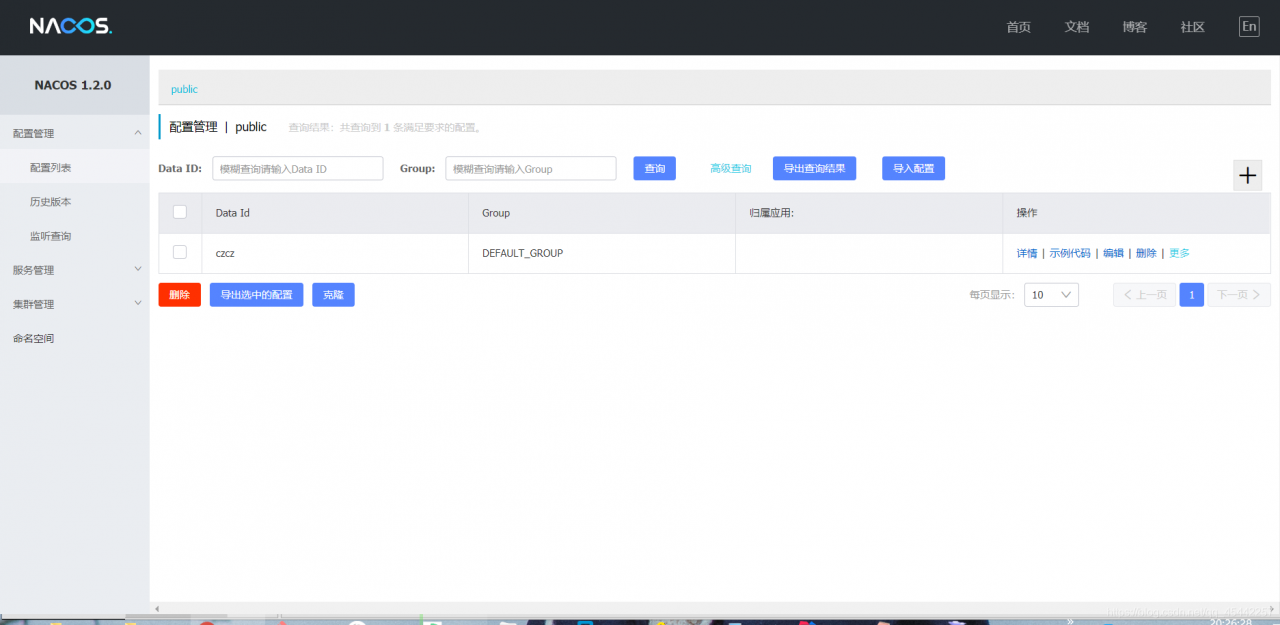Click the 查询 search button

coord(655,169)
